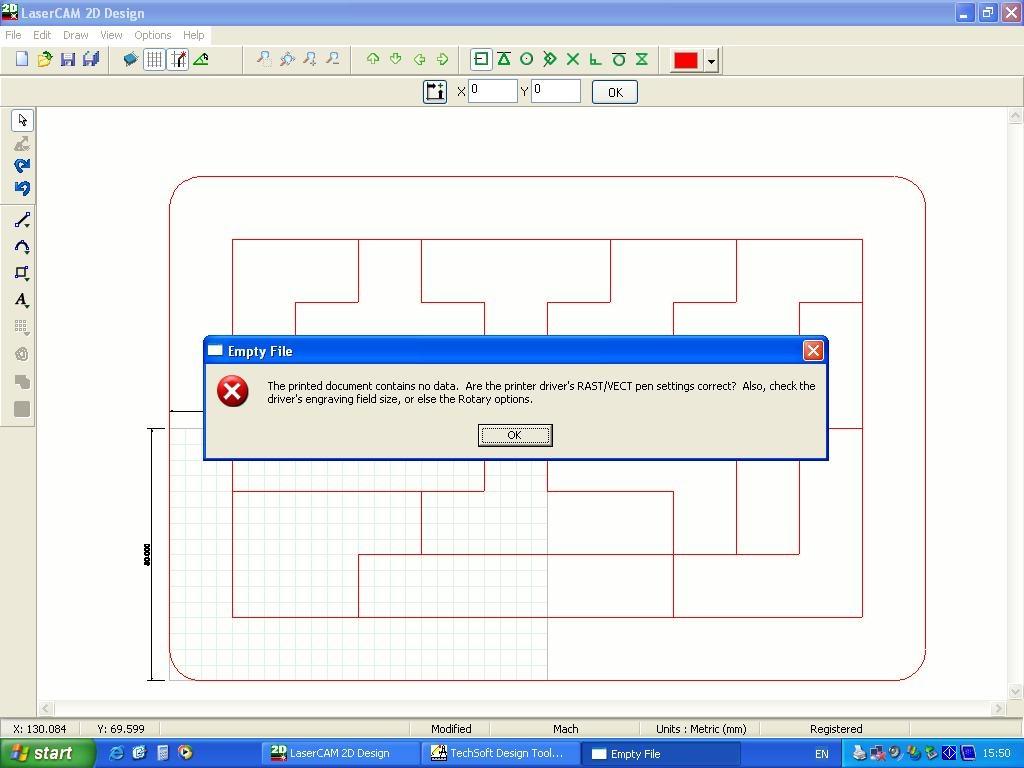Select the Arc drawing tool
Viewport: 1024px width, 768px height.
click(x=22, y=247)
